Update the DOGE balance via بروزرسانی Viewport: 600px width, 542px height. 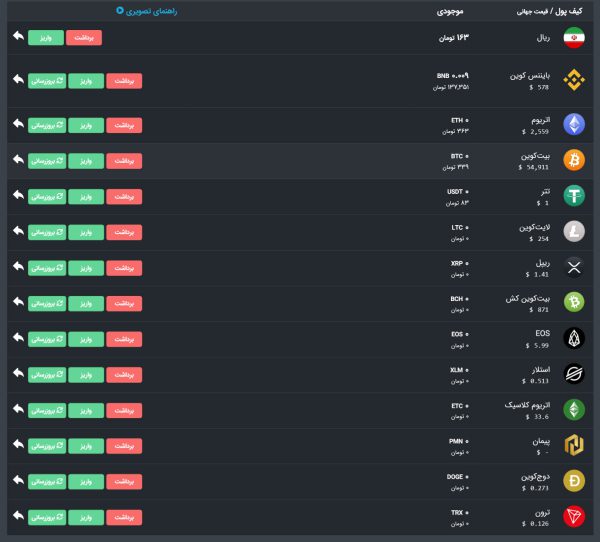(x=47, y=481)
